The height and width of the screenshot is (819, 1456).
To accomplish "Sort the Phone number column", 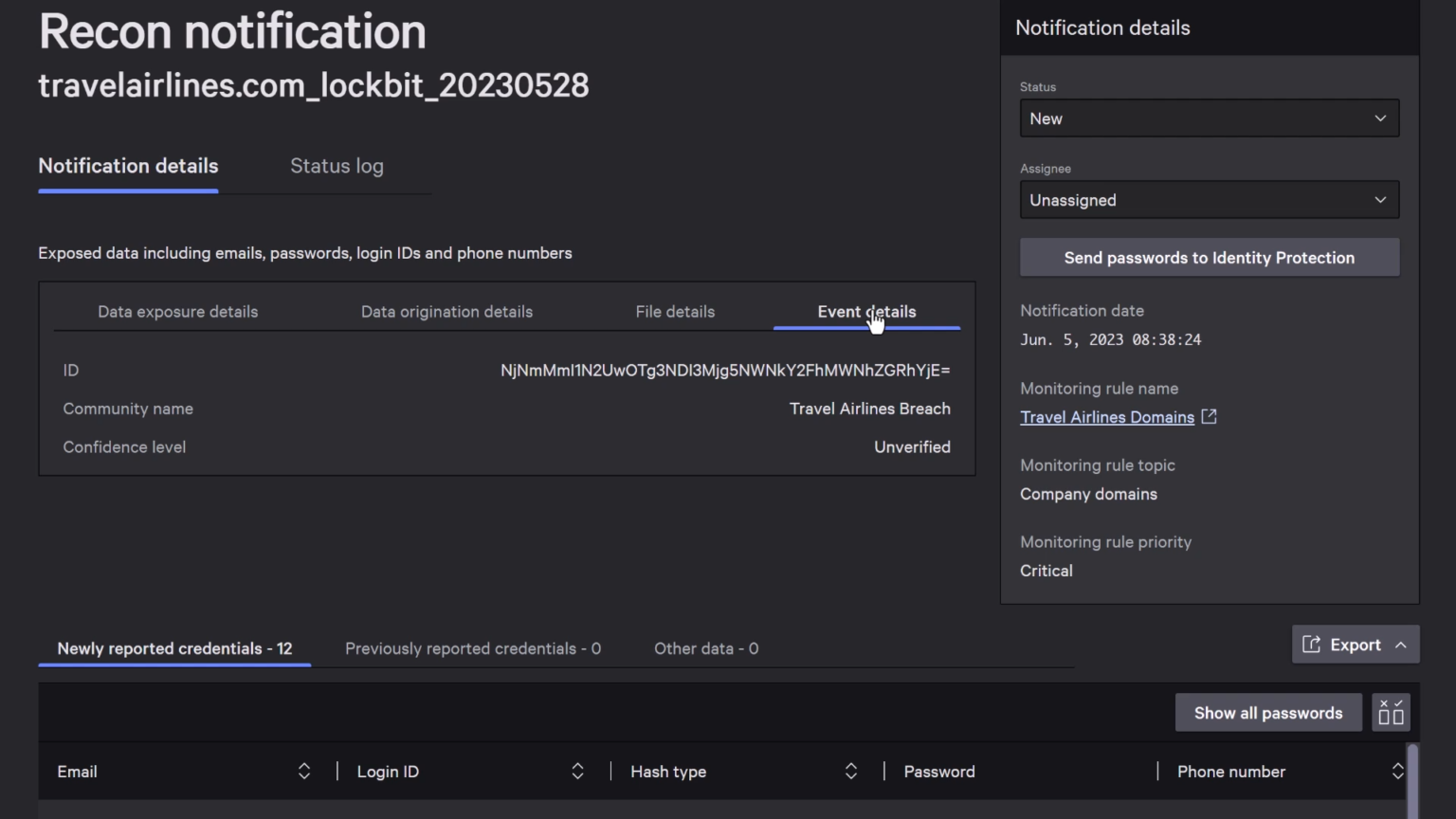I will click(1397, 772).
